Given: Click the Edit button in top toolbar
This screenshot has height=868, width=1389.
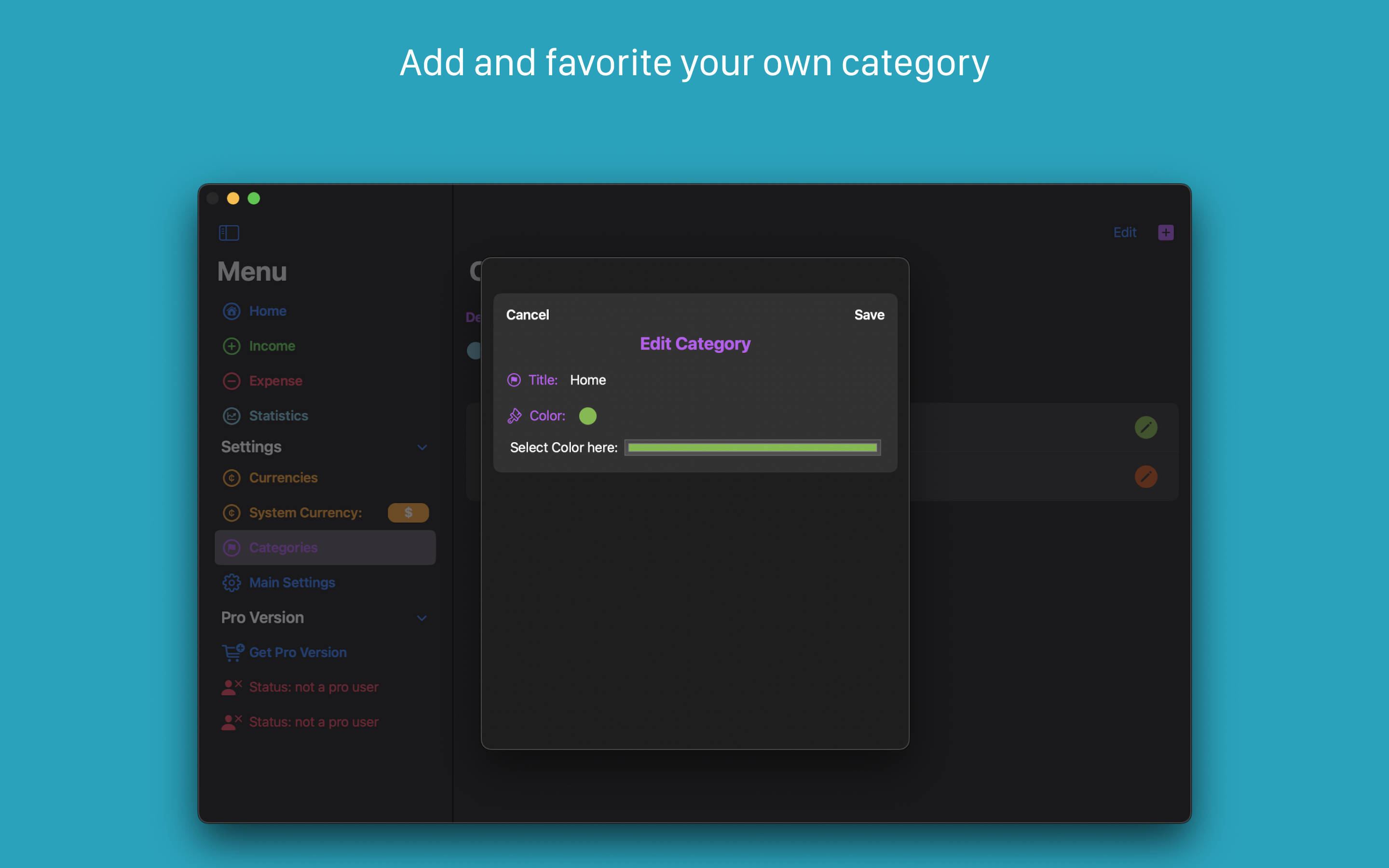Looking at the screenshot, I should click(x=1124, y=232).
